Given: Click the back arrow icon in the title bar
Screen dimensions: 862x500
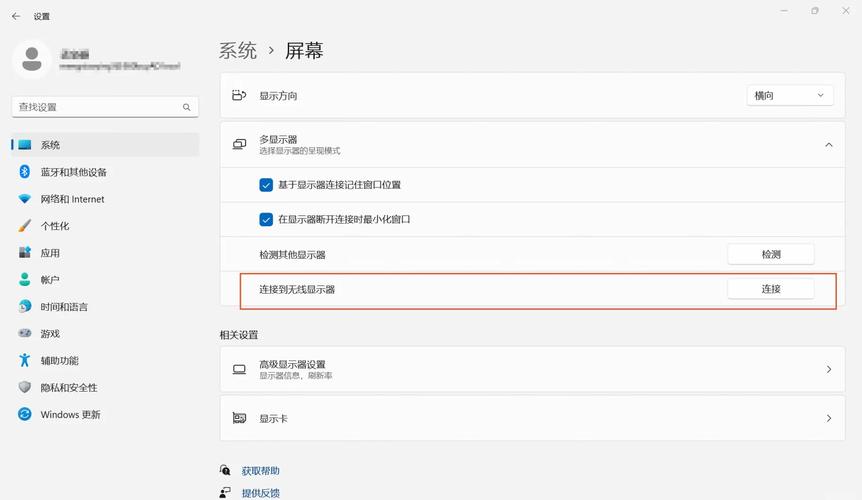Looking at the screenshot, I should tap(16, 16).
